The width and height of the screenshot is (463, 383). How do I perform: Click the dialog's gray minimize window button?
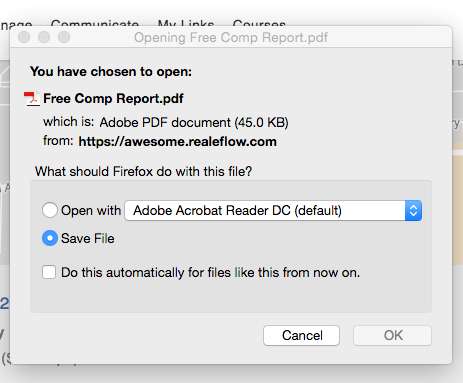tap(44, 37)
